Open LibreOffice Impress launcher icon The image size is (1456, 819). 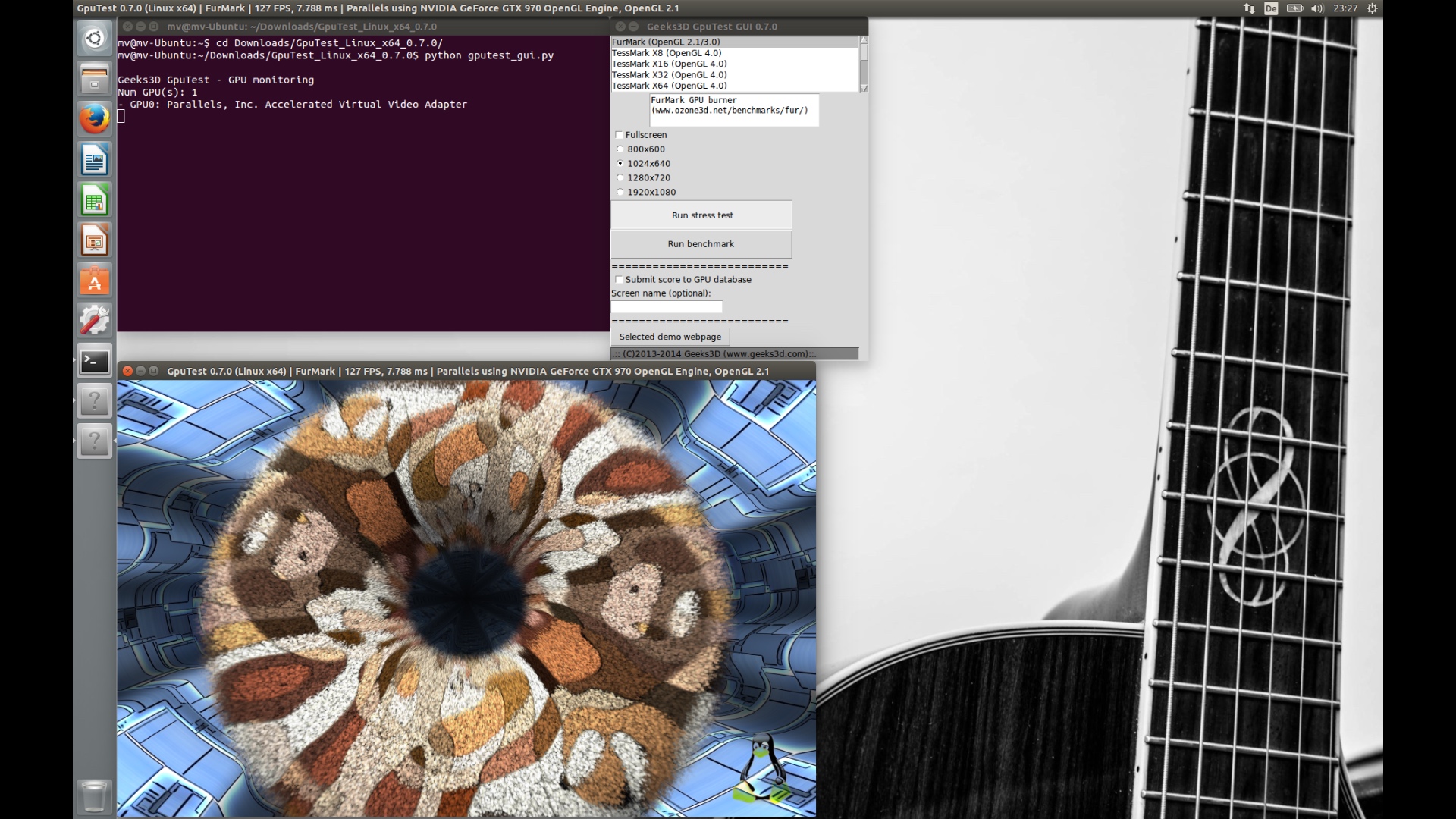(94, 241)
